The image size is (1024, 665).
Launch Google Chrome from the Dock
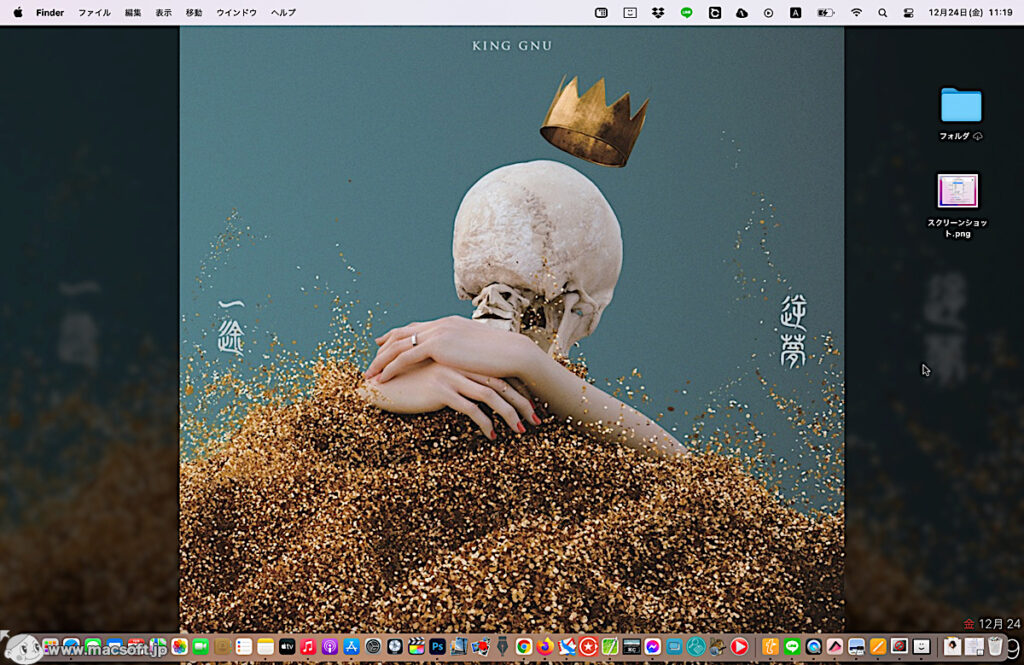(x=524, y=647)
